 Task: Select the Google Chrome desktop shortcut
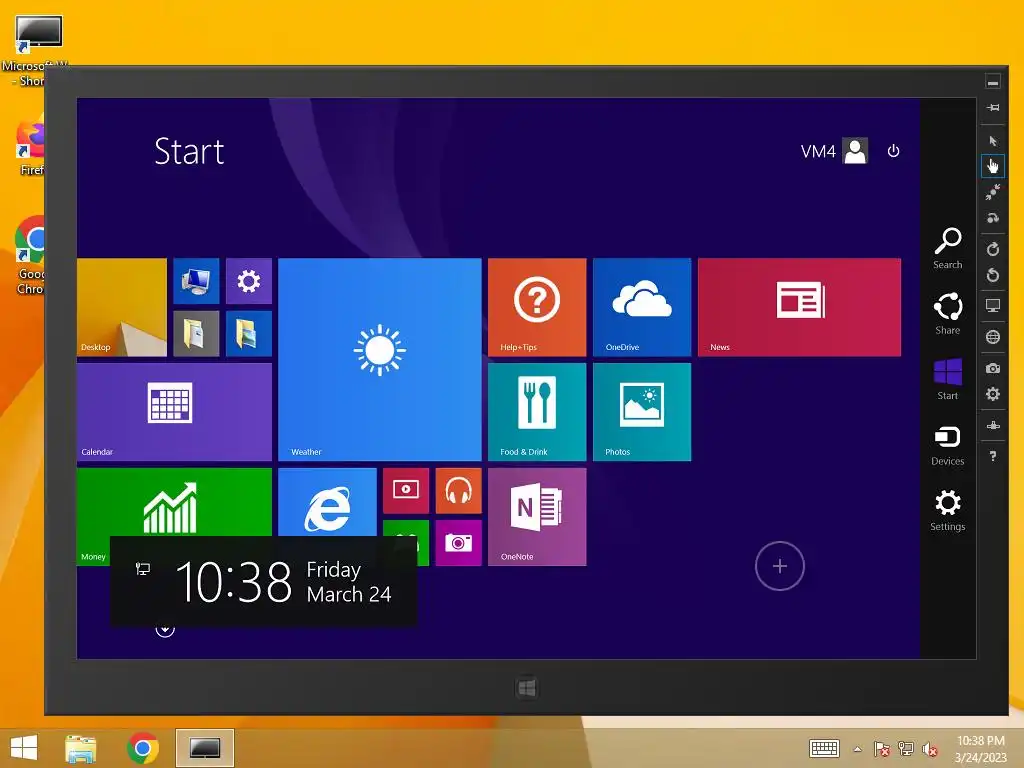(x=29, y=256)
